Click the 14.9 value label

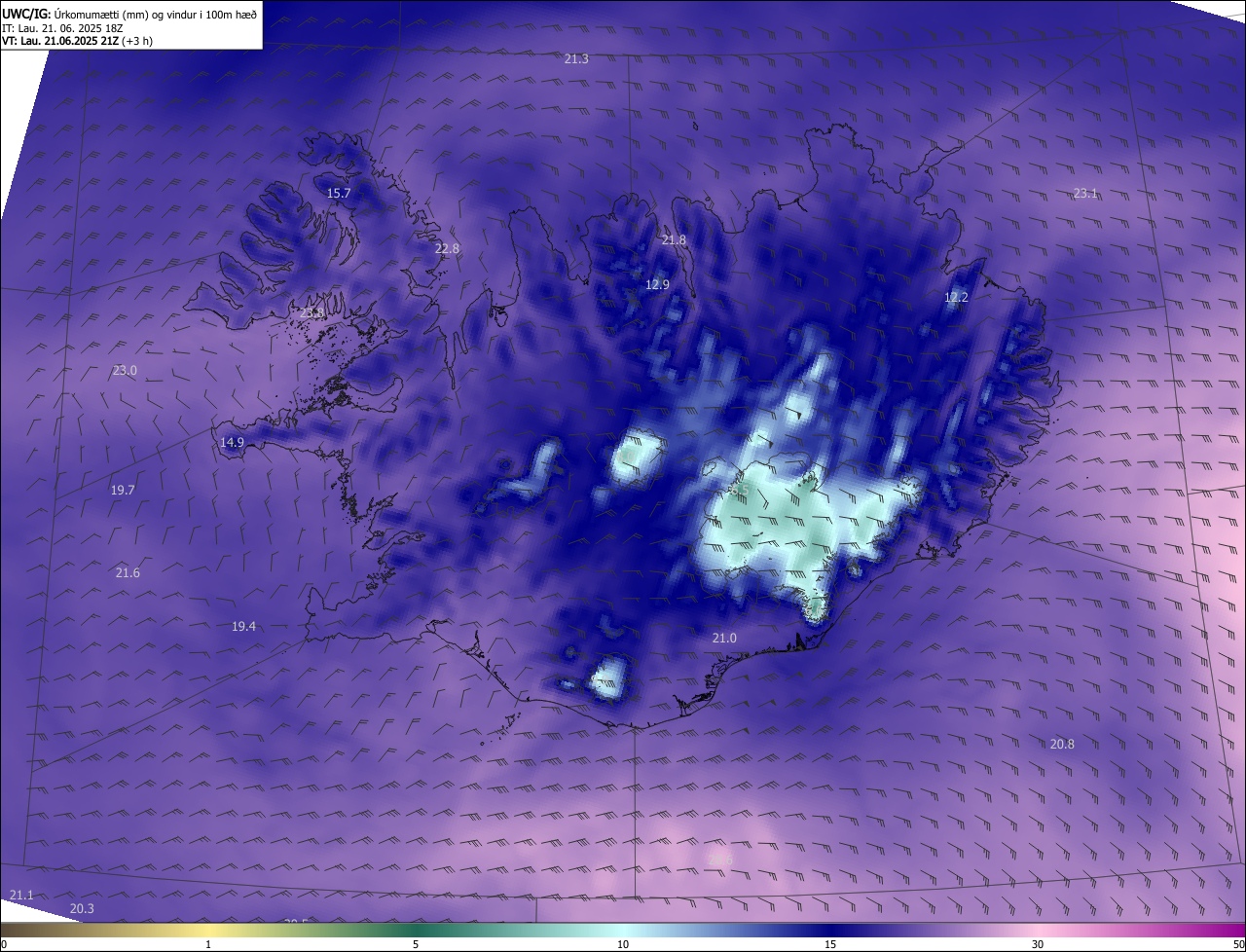pyautogui.click(x=232, y=443)
